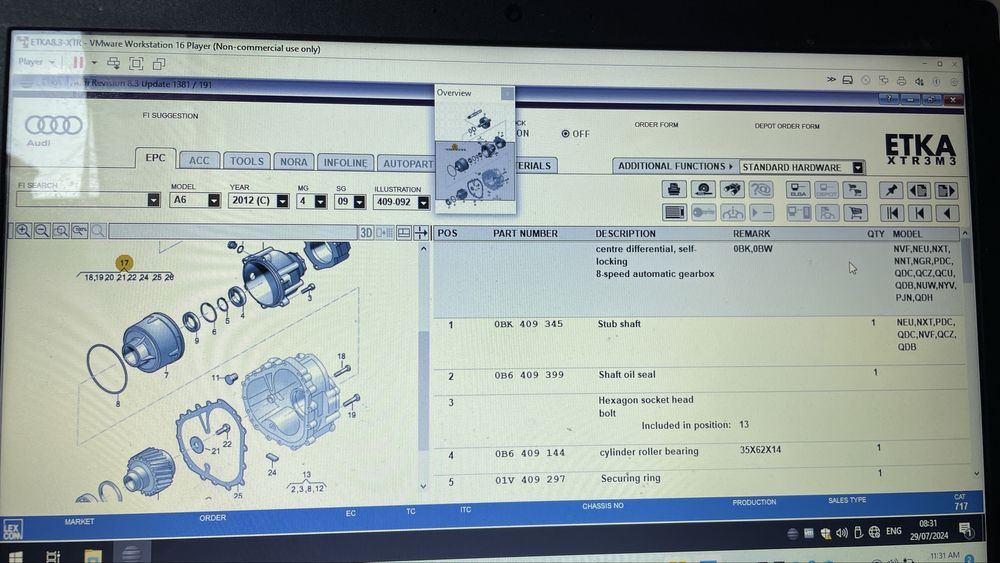This screenshot has width=1000, height=563.
Task: Switch to the TOOLS tab
Action: pos(247,161)
